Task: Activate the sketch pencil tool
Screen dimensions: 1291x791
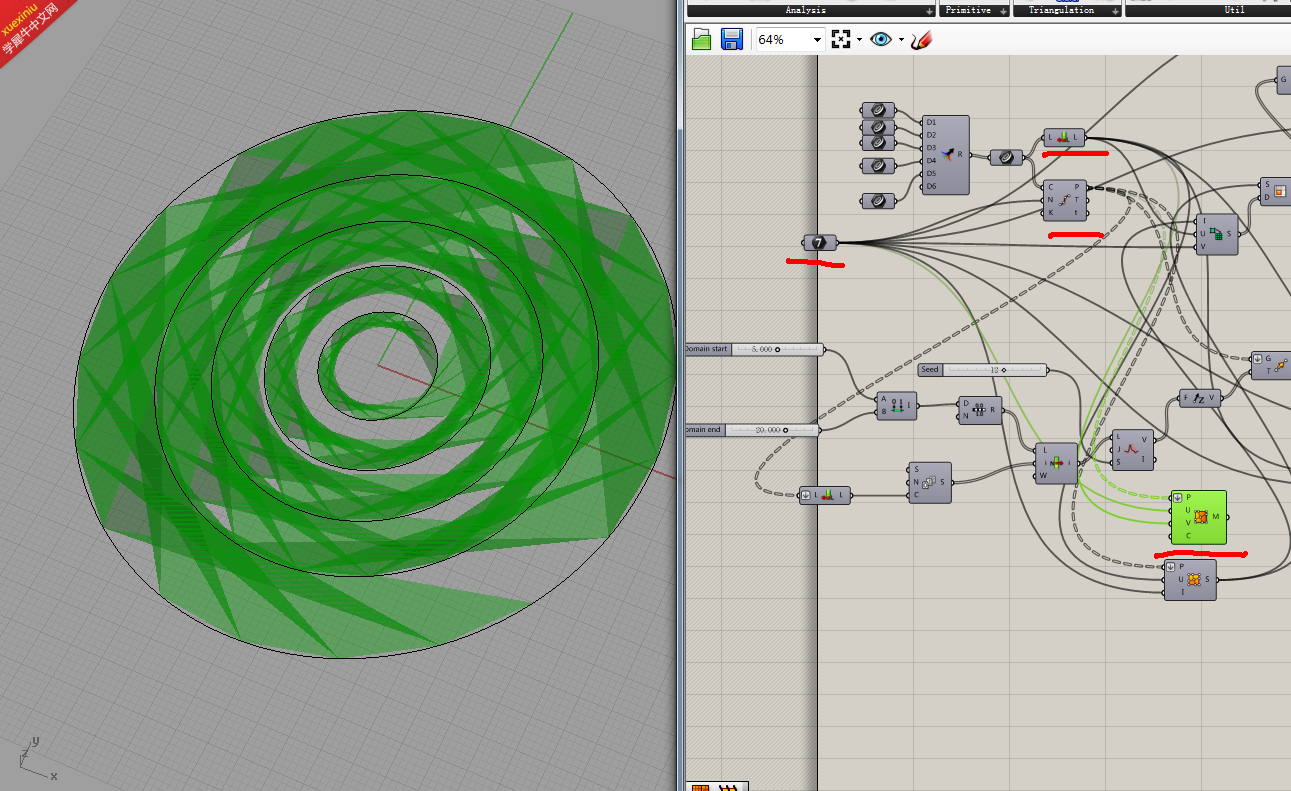Action: pyautogui.click(x=921, y=39)
